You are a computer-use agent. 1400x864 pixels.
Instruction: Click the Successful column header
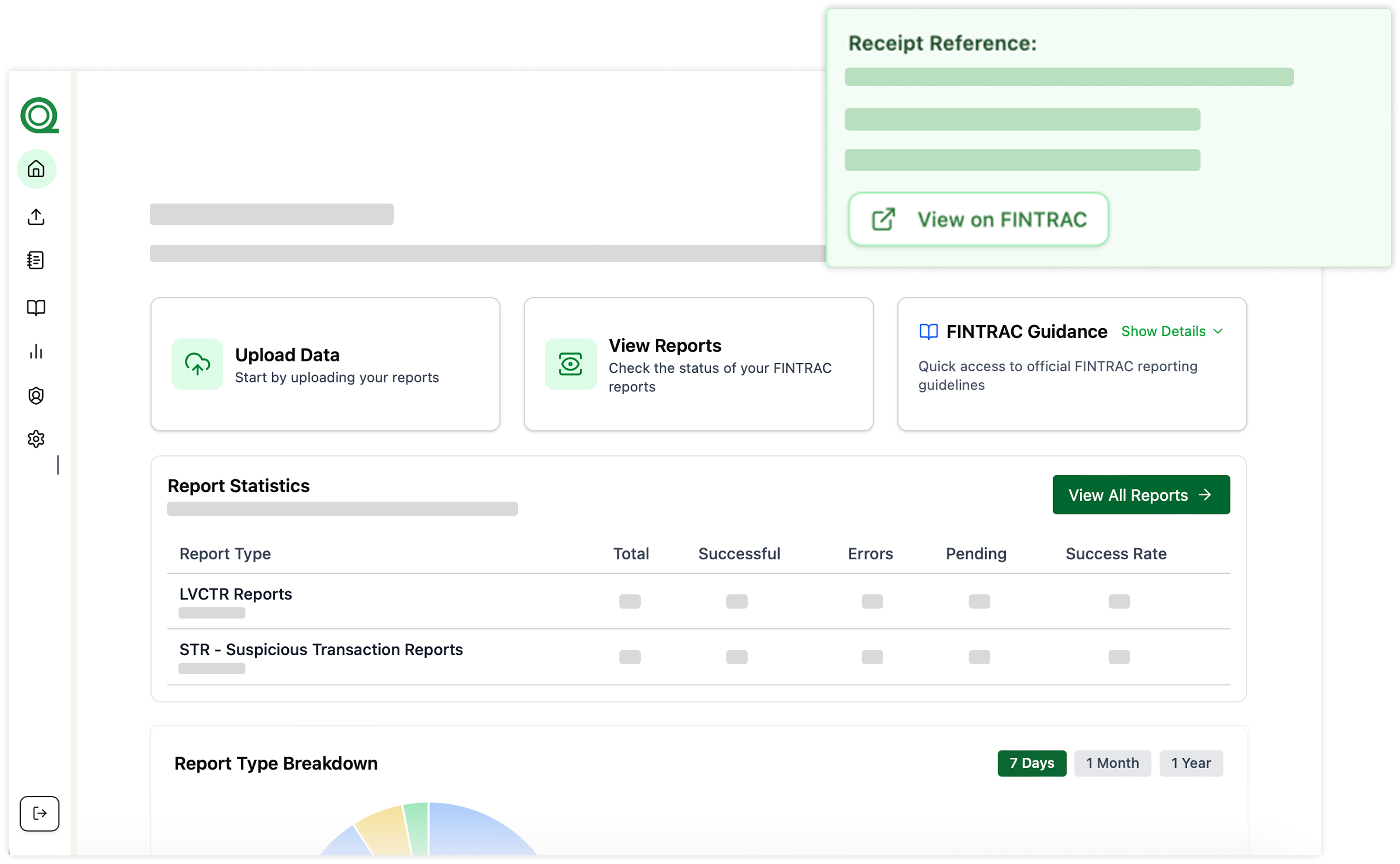point(739,554)
